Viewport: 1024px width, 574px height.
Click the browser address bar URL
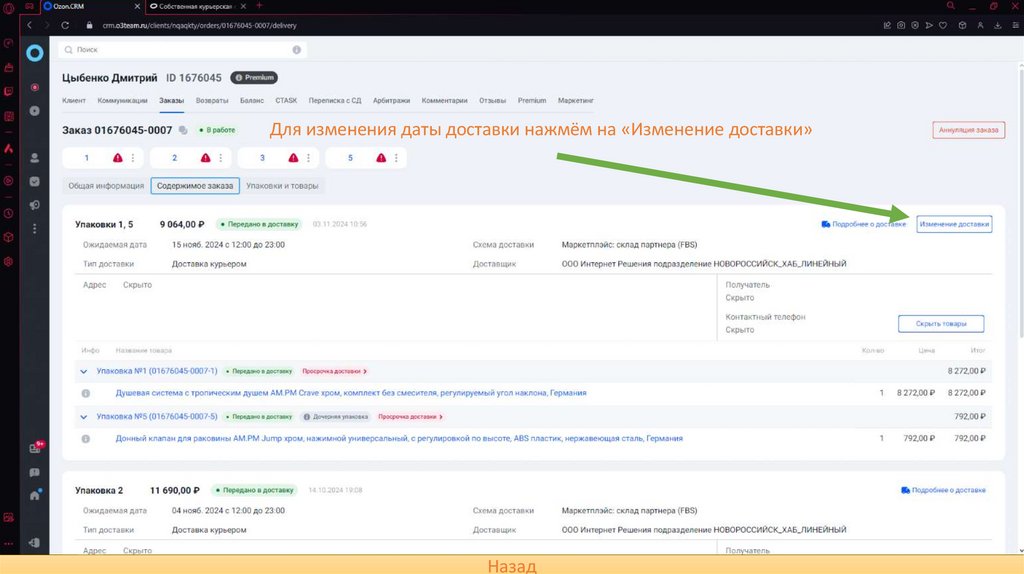(199, 25)
